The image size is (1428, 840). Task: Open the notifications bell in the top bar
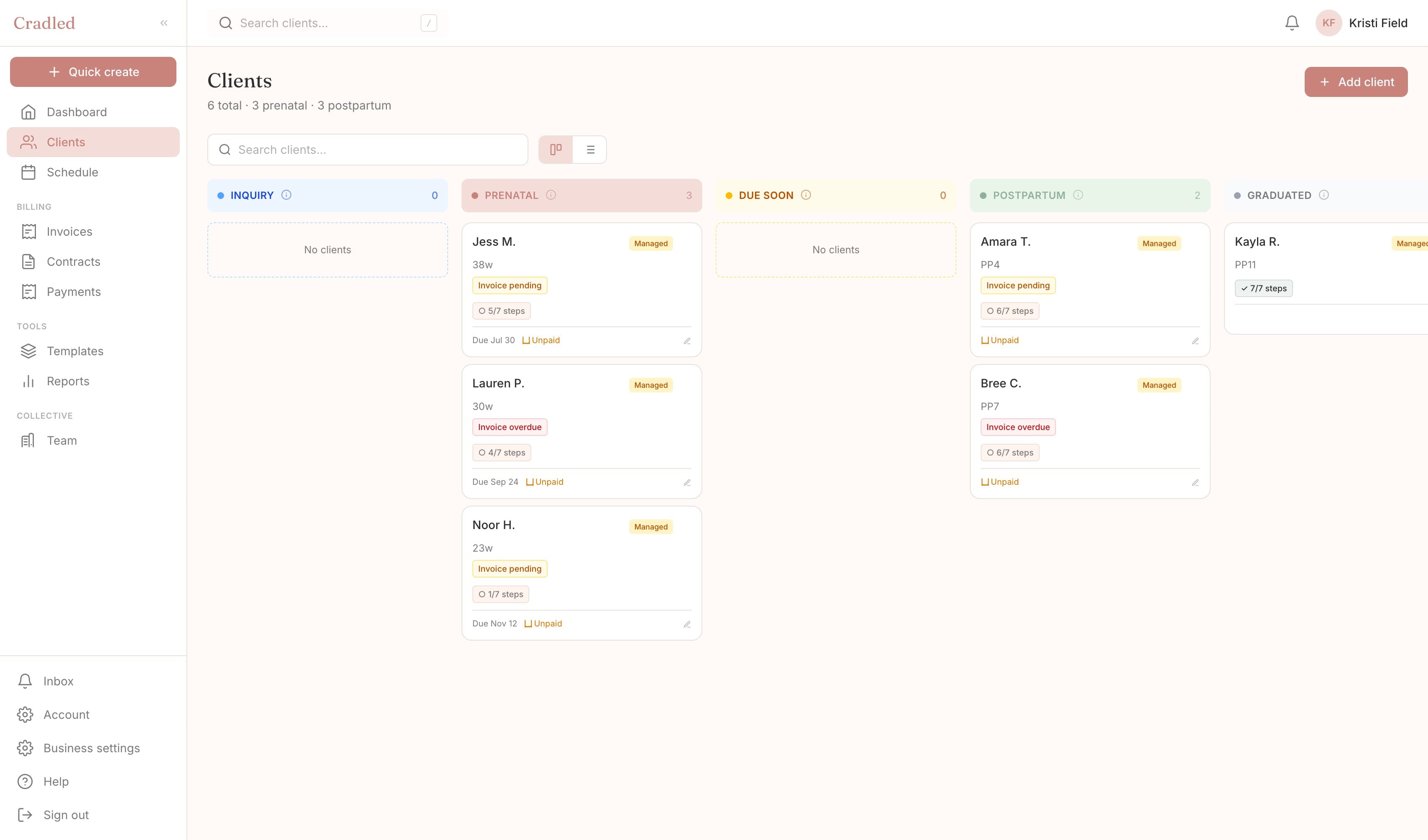click(1291, 23)
